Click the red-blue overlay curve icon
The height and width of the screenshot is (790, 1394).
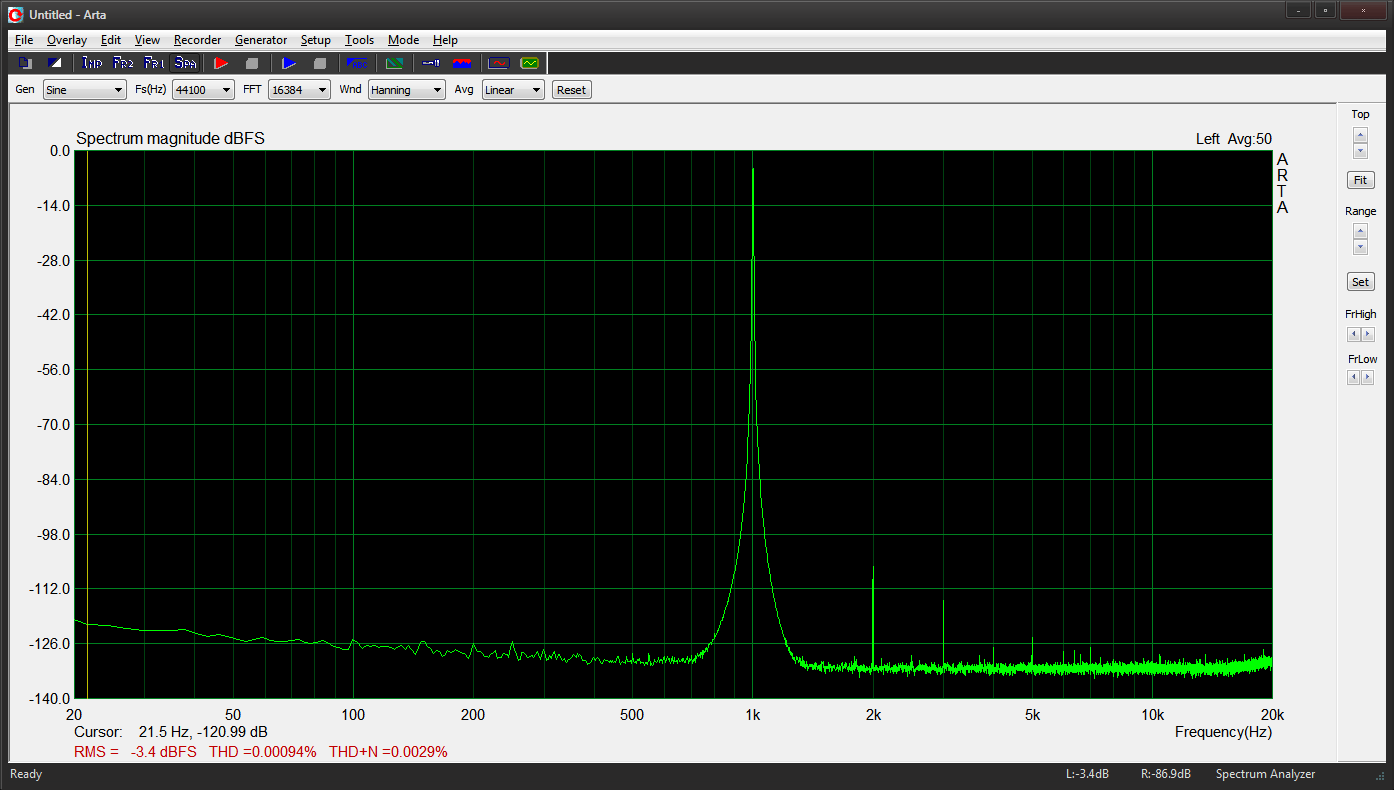pyautogui.click(x=462, y=63)
